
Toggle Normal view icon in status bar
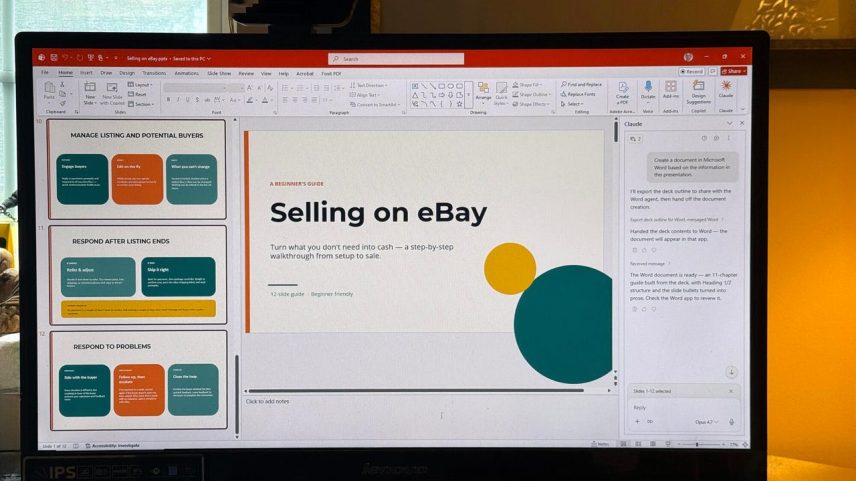(623, 444)
